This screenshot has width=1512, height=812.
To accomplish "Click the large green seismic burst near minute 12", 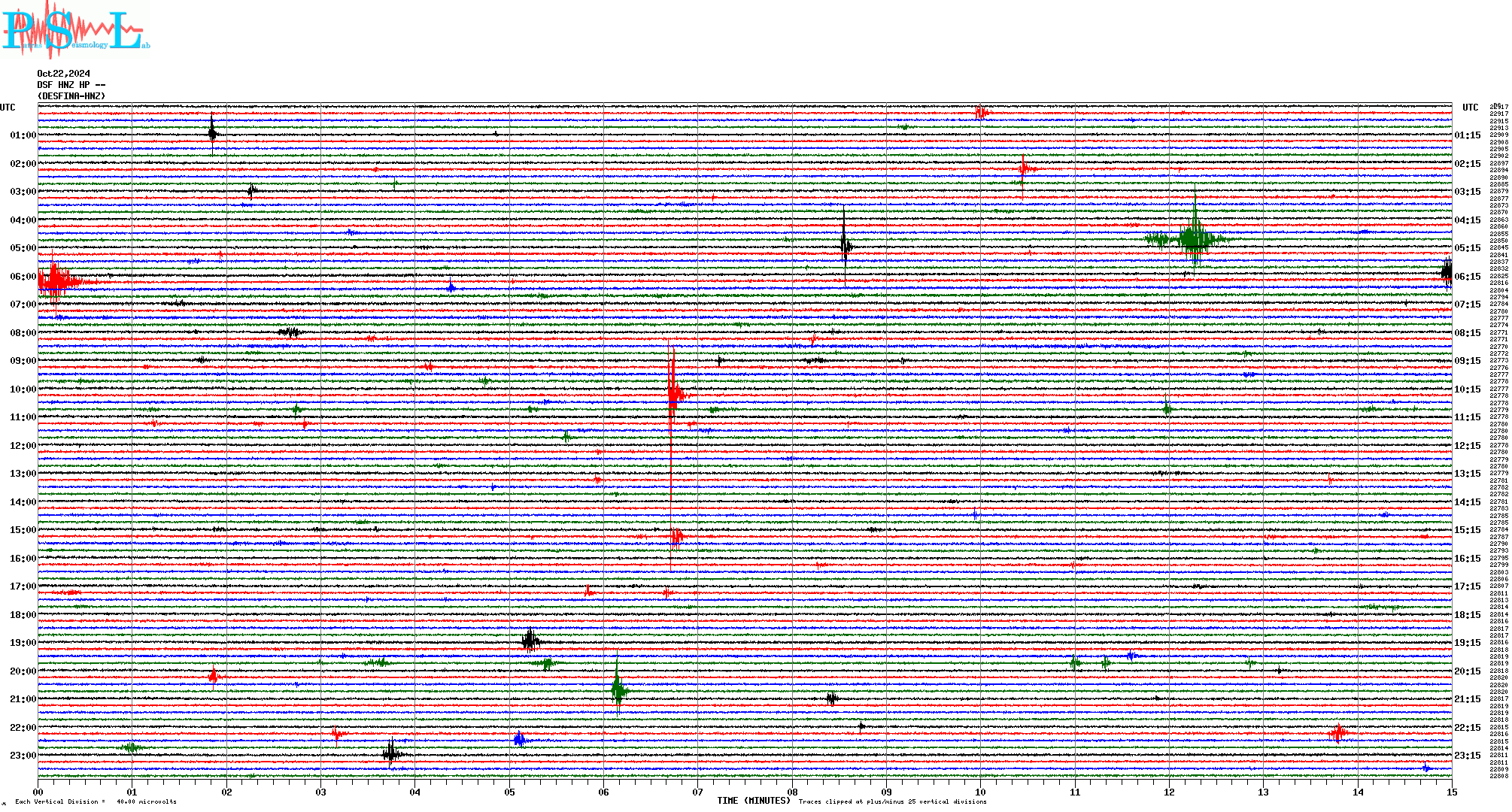I will (1194, 239).
